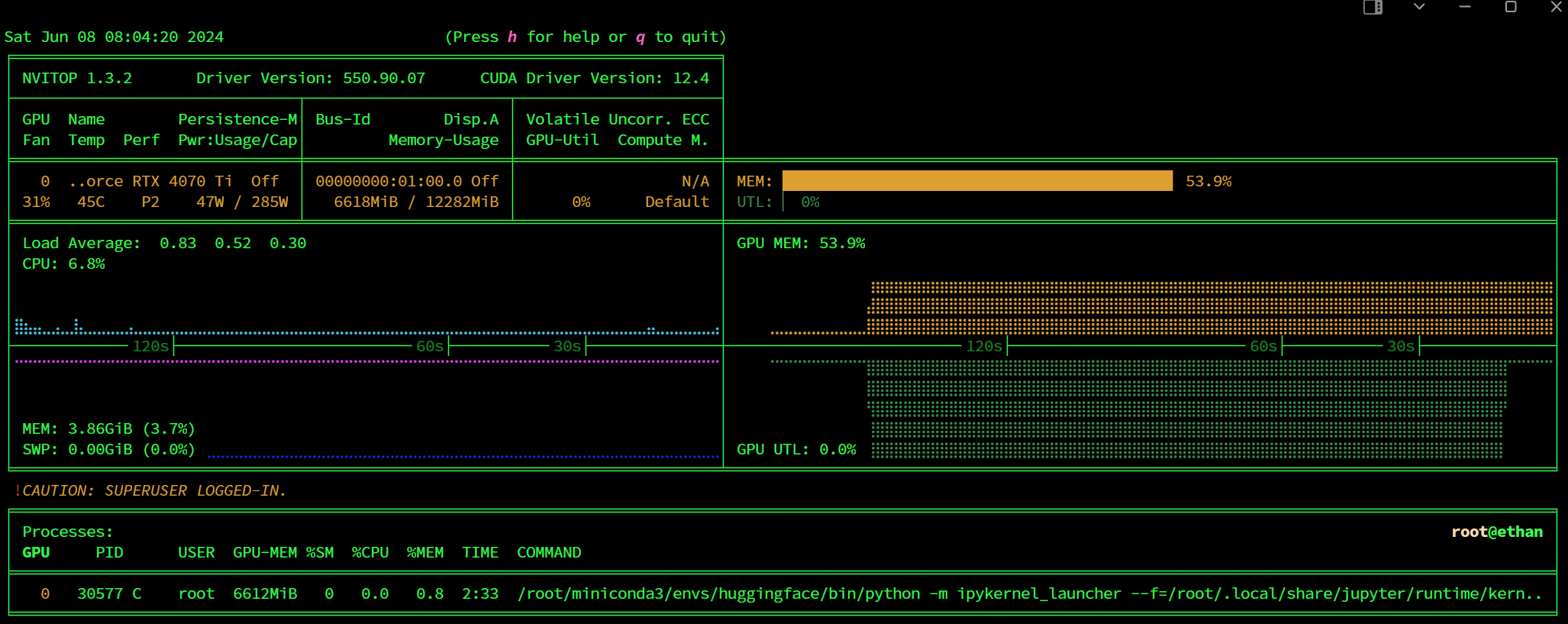Click the magenta h help key hint
The width and height of the screenshot is (1568, 624).
512,37
